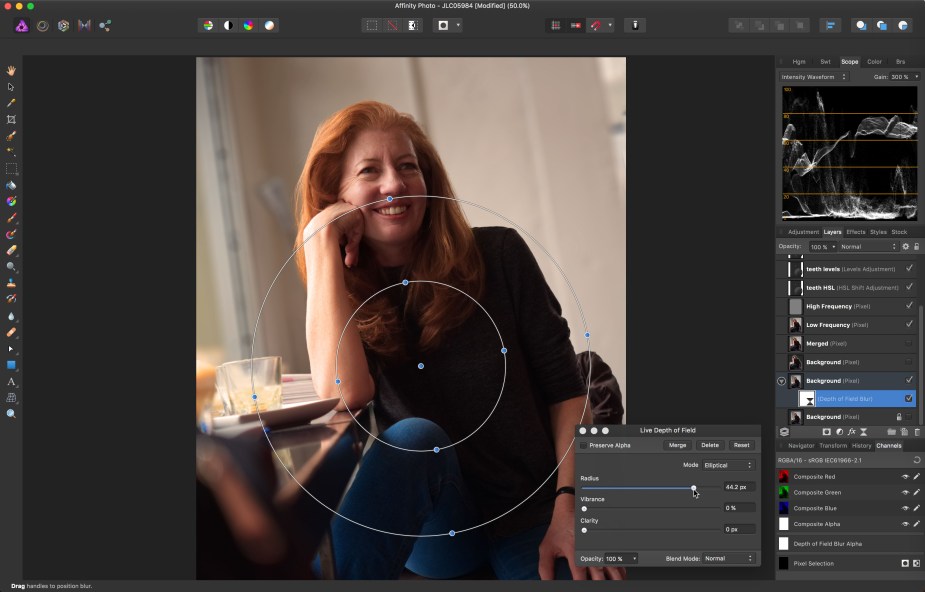Toggle visibility of teeth levels layer
Viewport: 925px width, 592px height.
pos(909,269)
